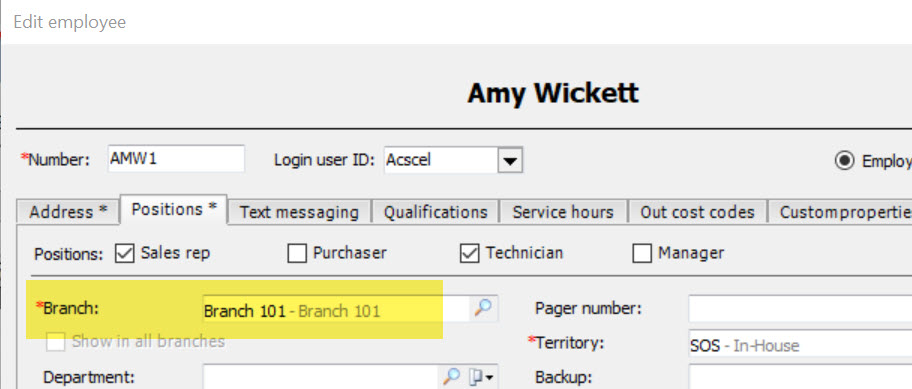Screen dimensions: 912x389
Task: Expand the Login user ID dropdown arrow
Action: tap(510, 160)
